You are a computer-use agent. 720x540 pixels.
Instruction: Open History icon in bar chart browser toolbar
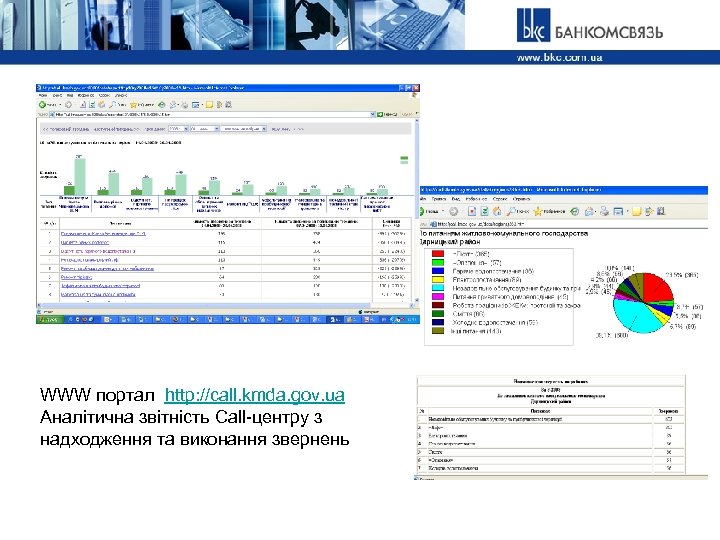(x=162, y=105)
